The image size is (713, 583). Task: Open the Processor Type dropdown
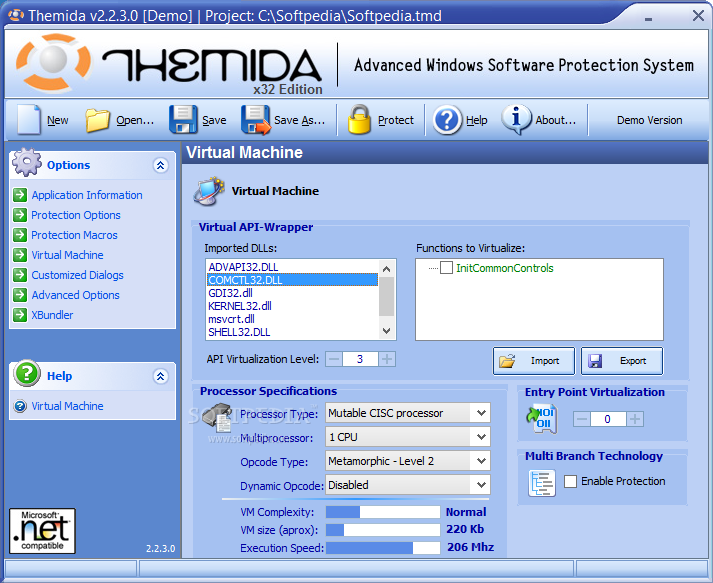pos(482,413)
